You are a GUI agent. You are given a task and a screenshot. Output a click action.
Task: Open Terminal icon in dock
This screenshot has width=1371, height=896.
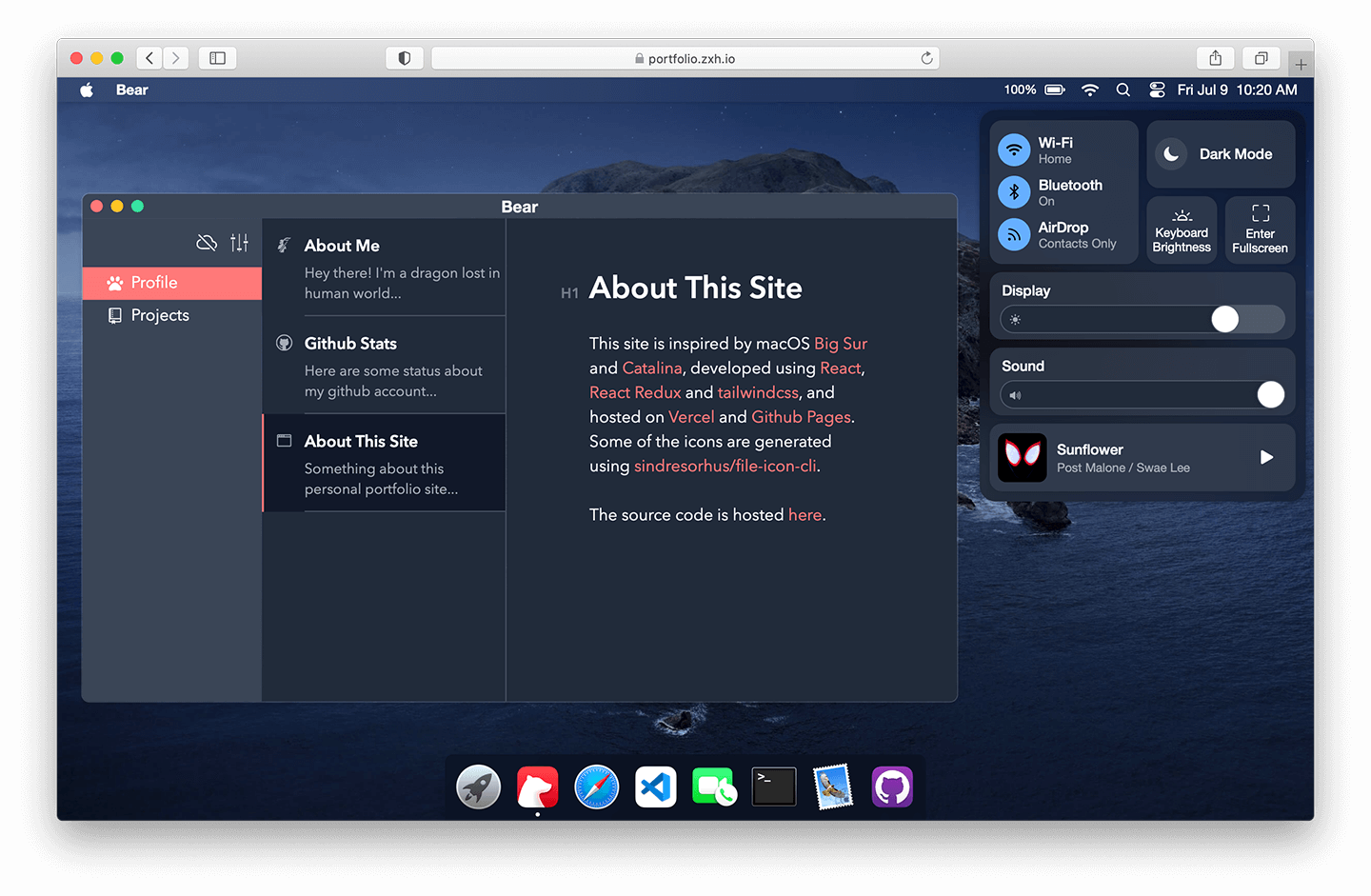(x=774, y=787)
